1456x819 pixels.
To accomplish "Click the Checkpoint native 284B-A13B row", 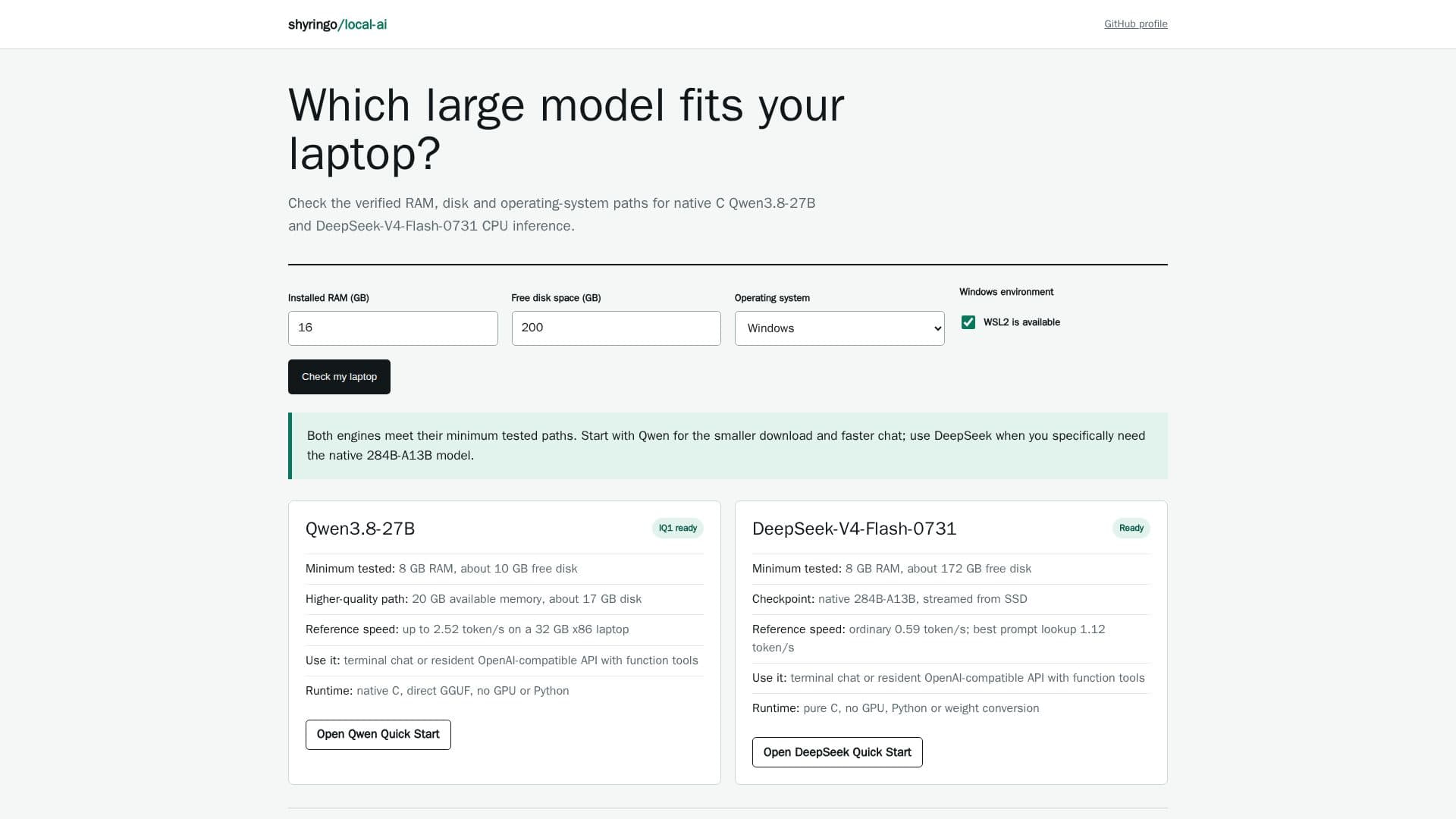I will [x=951, y=599].
